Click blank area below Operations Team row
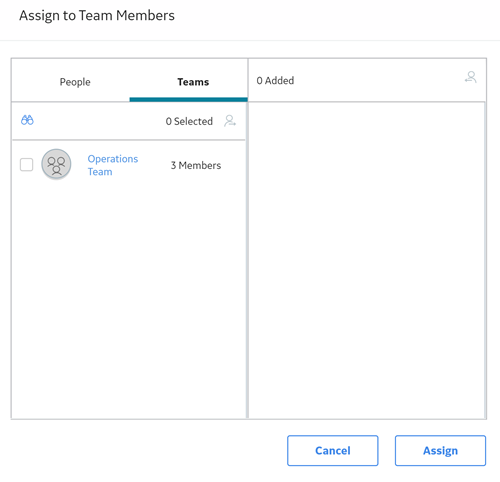The image size is (500, 482). tap(129, 300)
